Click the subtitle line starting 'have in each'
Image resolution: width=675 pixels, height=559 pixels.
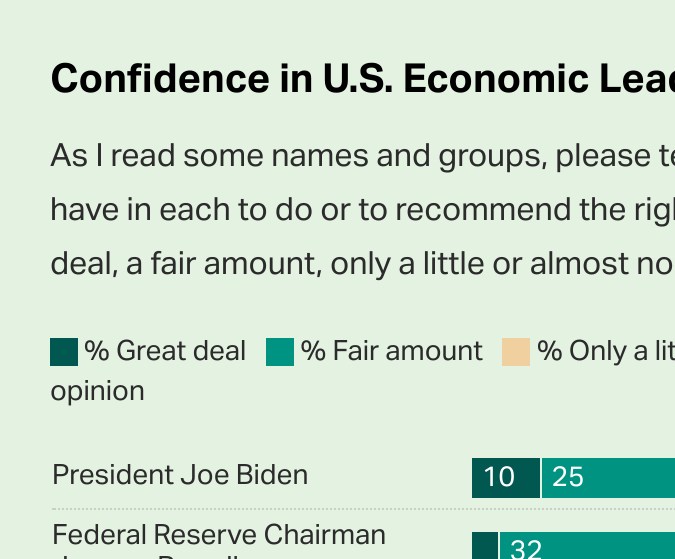362,210
